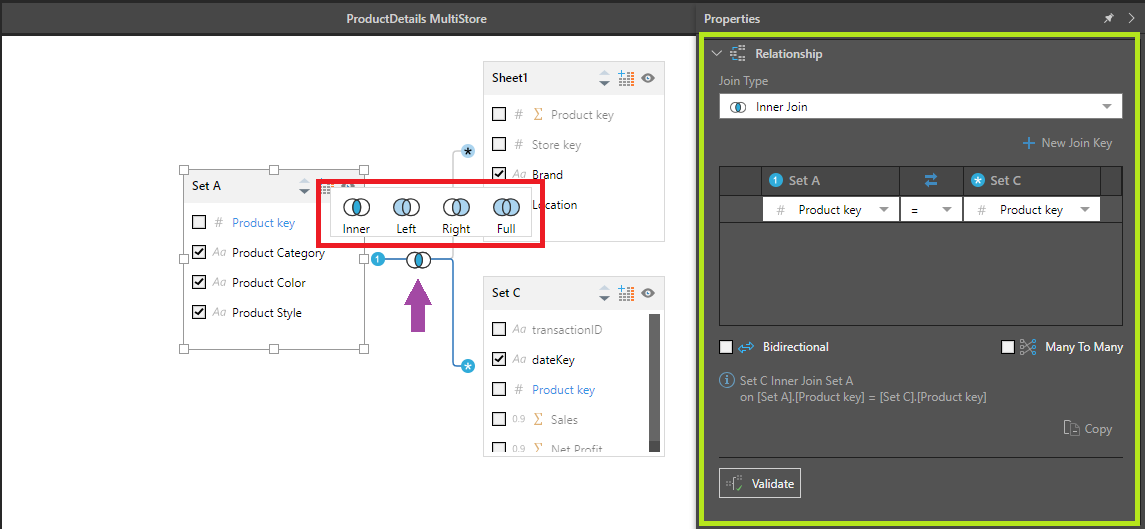Enable the Bidirectional checkbox

pyautogui.click(x=726, y=347)
